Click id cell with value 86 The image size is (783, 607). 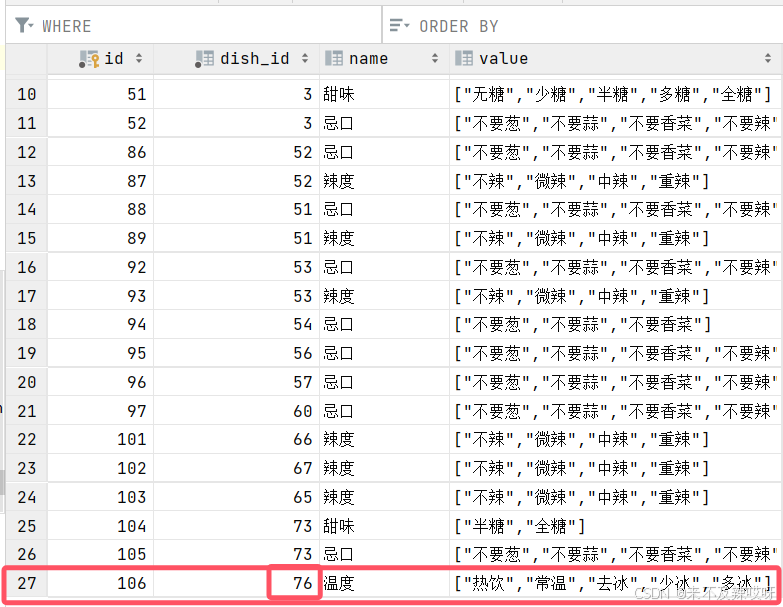100,152
